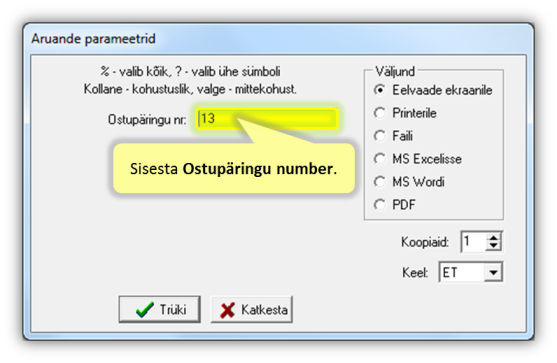Click the Ostupäringu nr input field
The width and height of the screenshot is (557, 363).
click(x=267, y=118)
